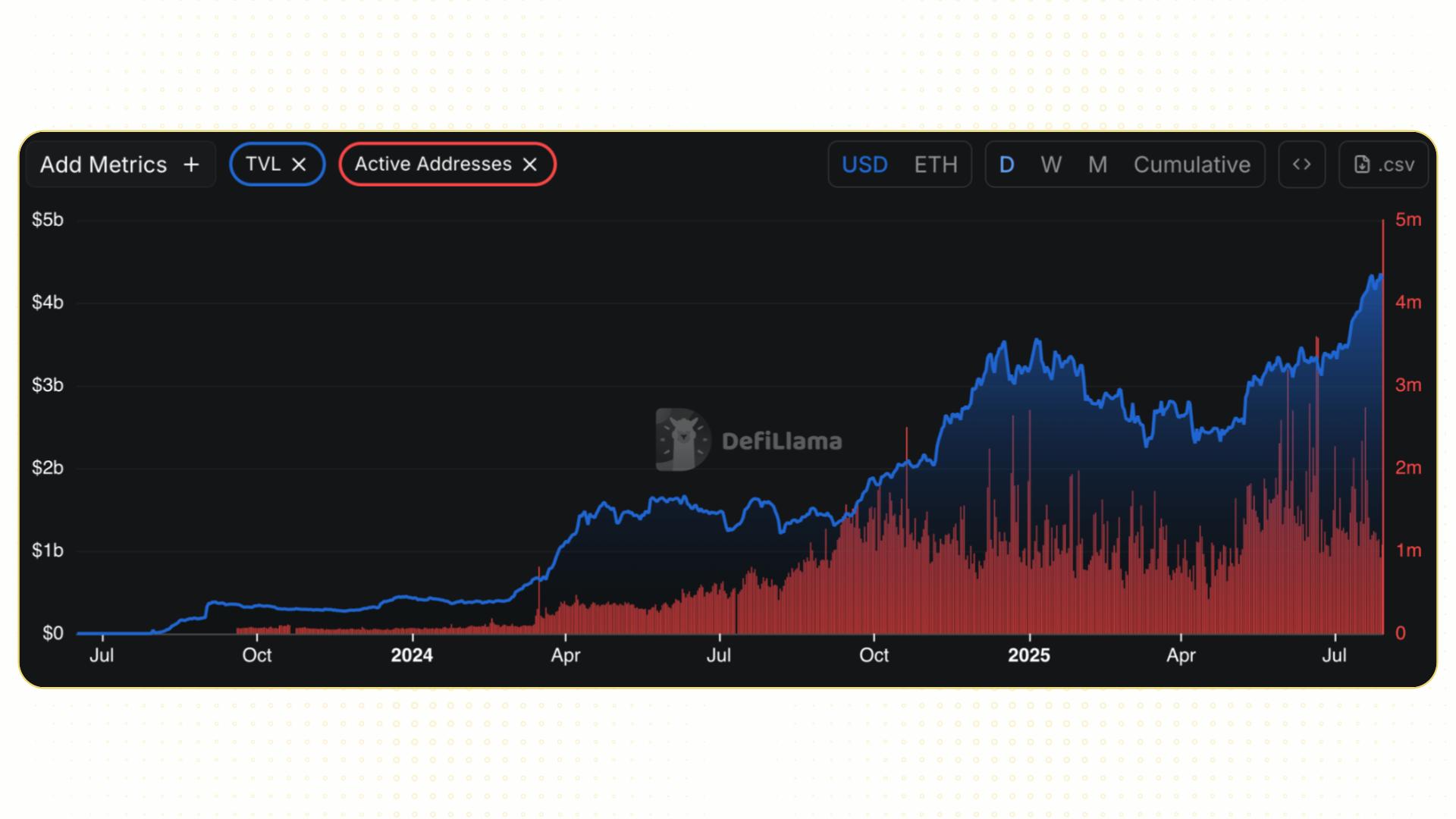The image size is (1456, 819).
Task: Remove the TVL metric with its X
Action: [299, 165]
